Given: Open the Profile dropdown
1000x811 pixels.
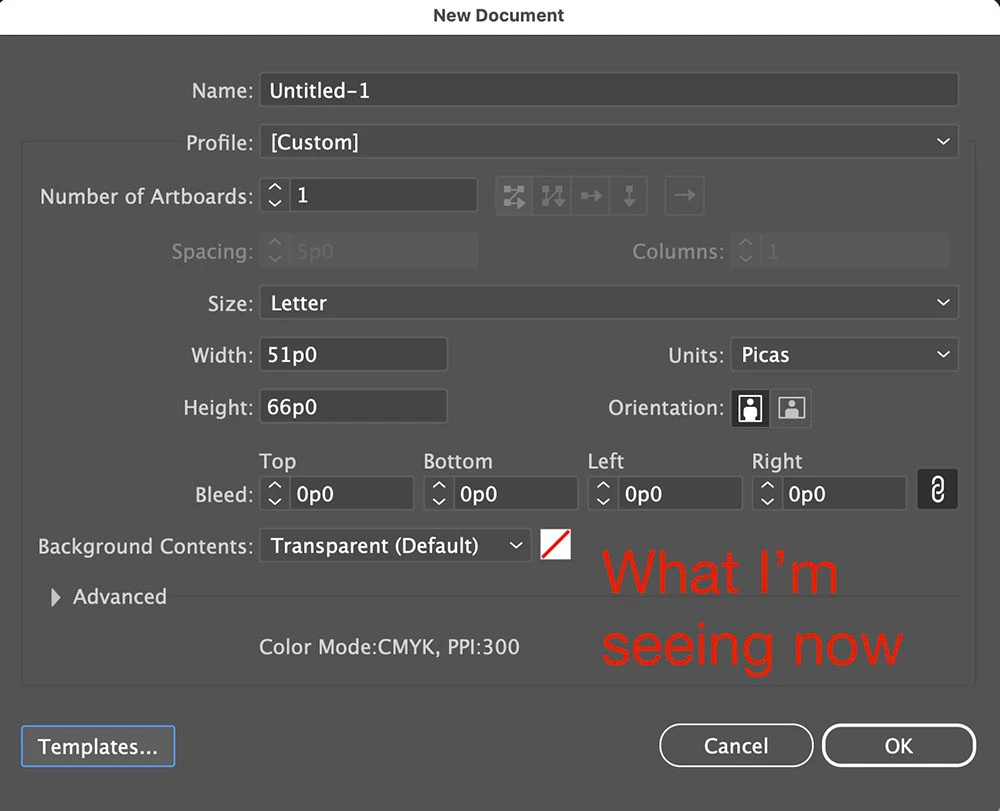Looking at the screenshot, I should (x=609, y=142).
